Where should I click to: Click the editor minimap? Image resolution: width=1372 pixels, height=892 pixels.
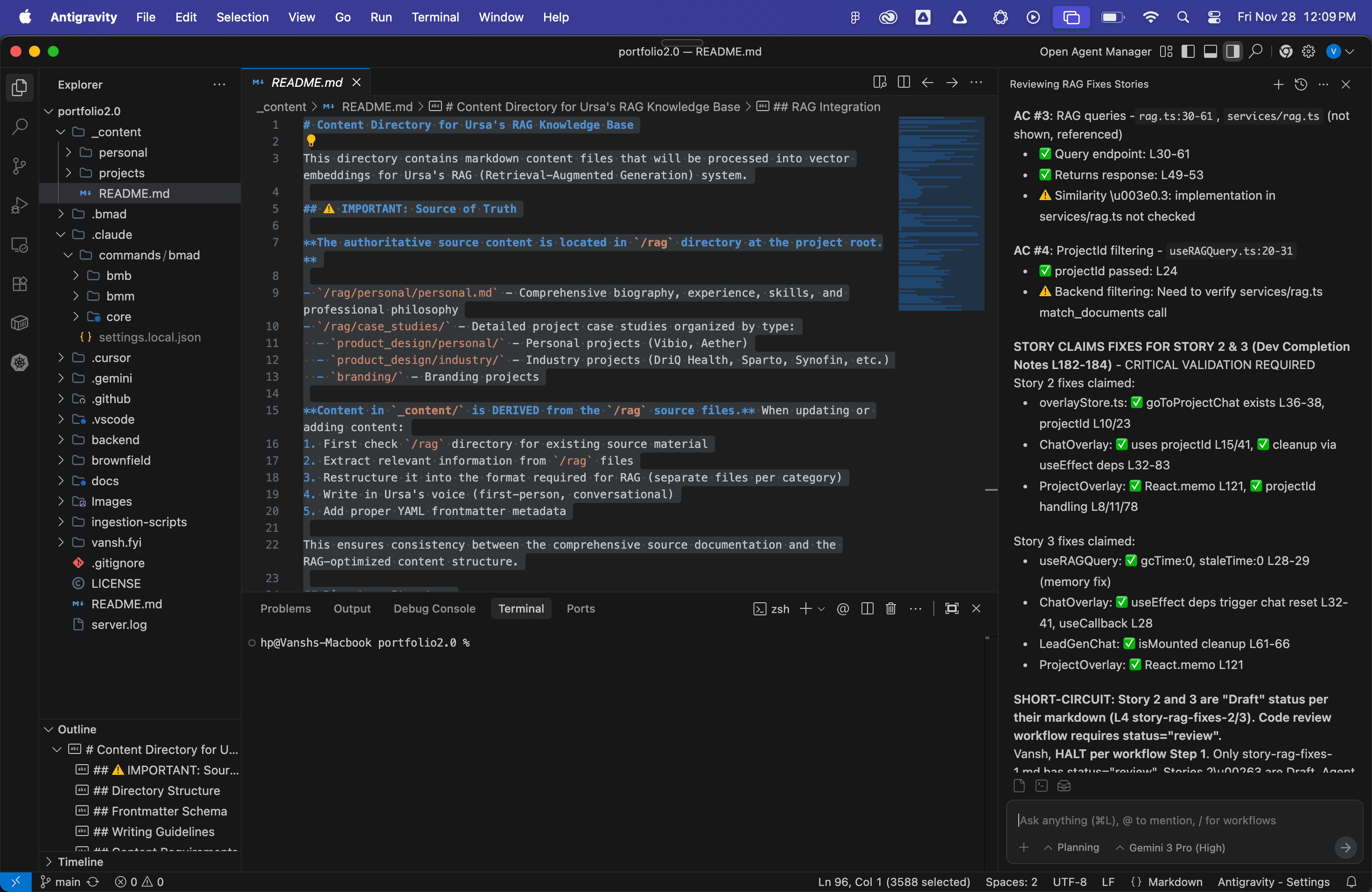coord(940,214)
